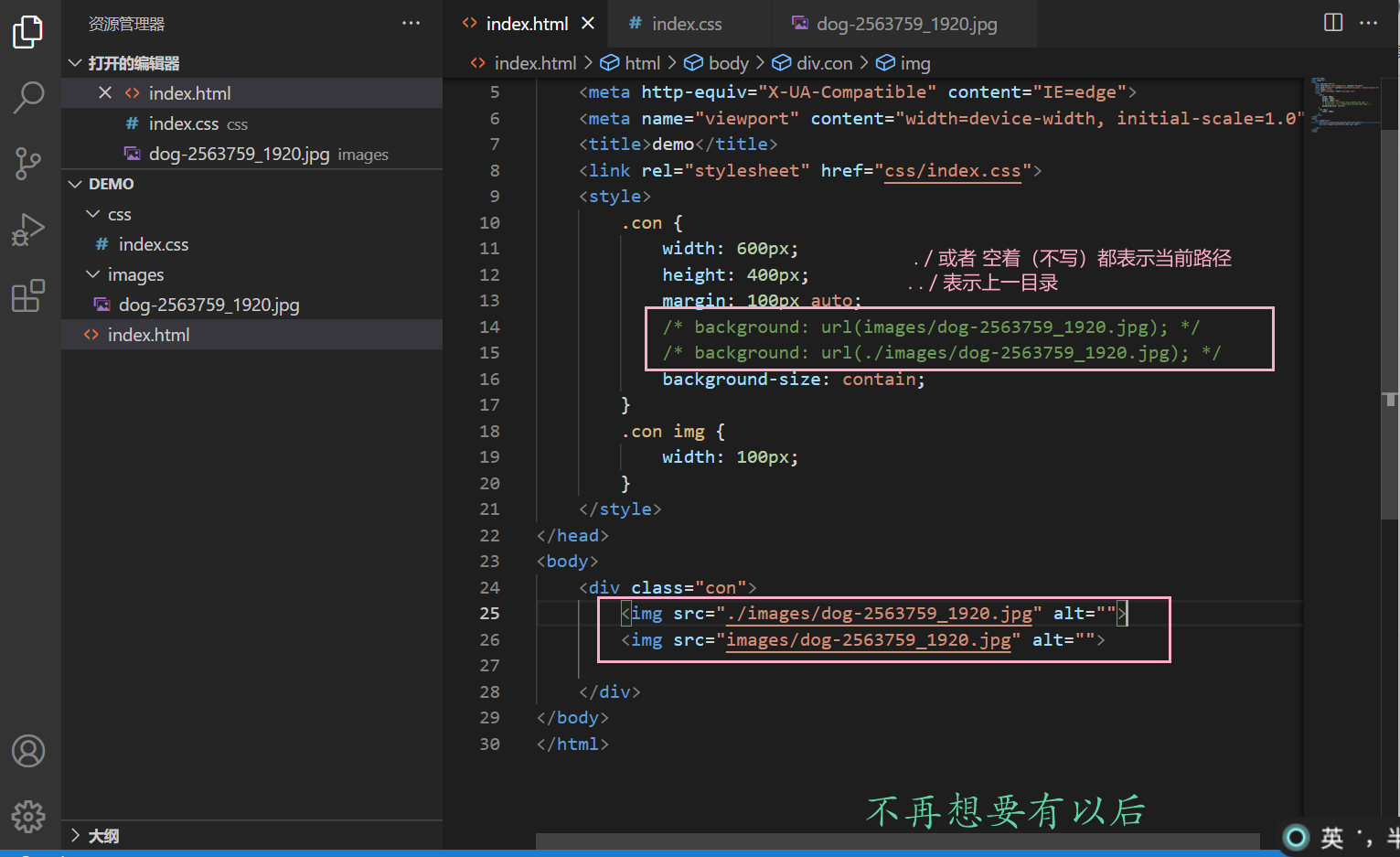
Task: Switch to the index.css tab
Action: coord(686,24)
